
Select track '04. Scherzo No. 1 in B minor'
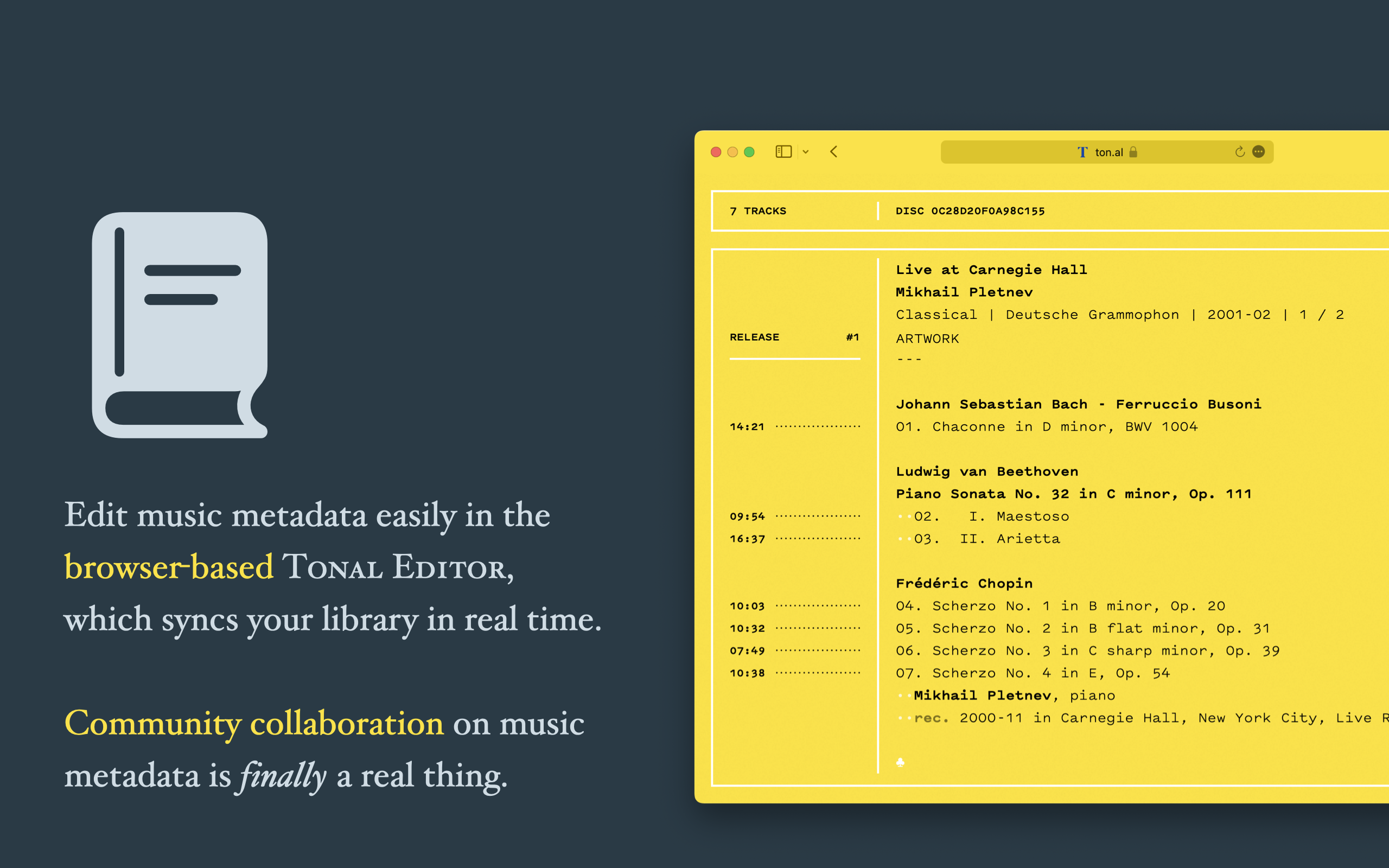[1060, 605]
